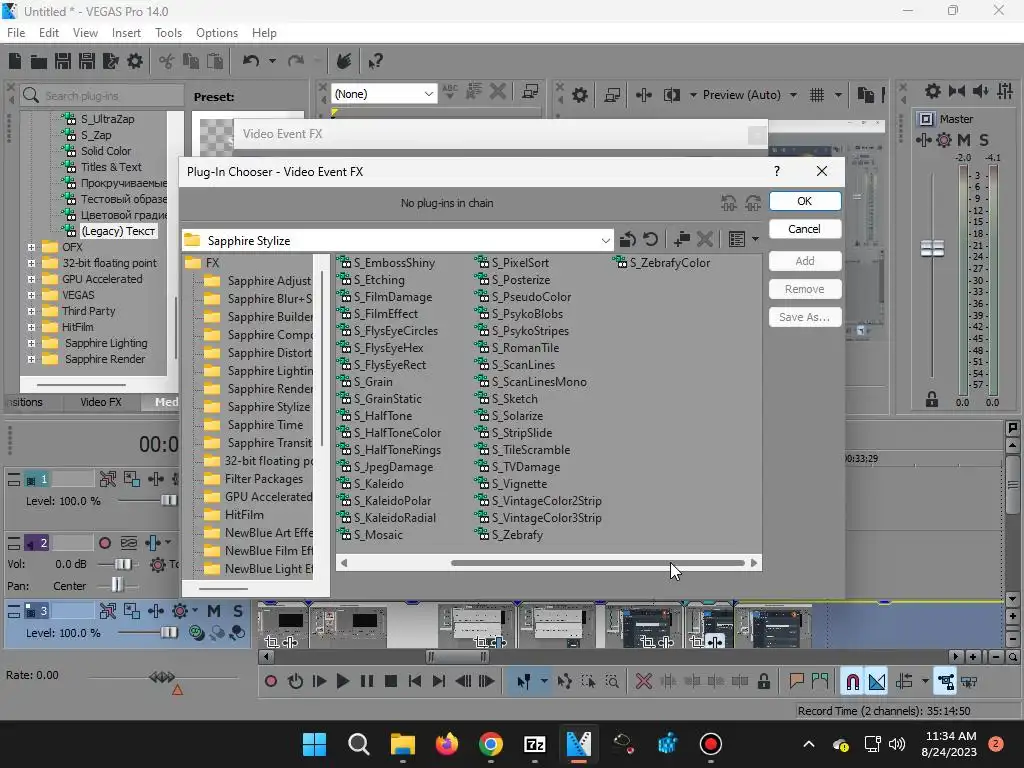Expand the GPU Accelerated tree folder
Image resolution: width=1024 pixels, height=768 pixels.
point(31,279)
